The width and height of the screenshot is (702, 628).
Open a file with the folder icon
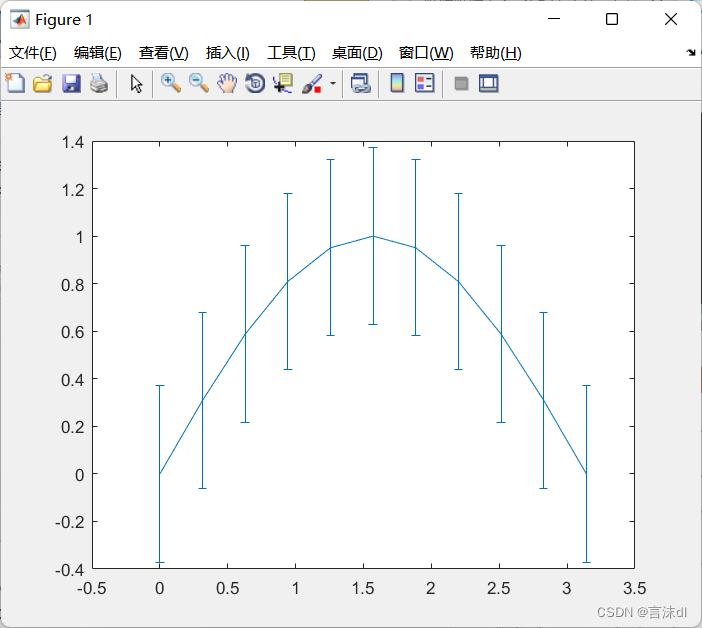click(x=42, y=84)
